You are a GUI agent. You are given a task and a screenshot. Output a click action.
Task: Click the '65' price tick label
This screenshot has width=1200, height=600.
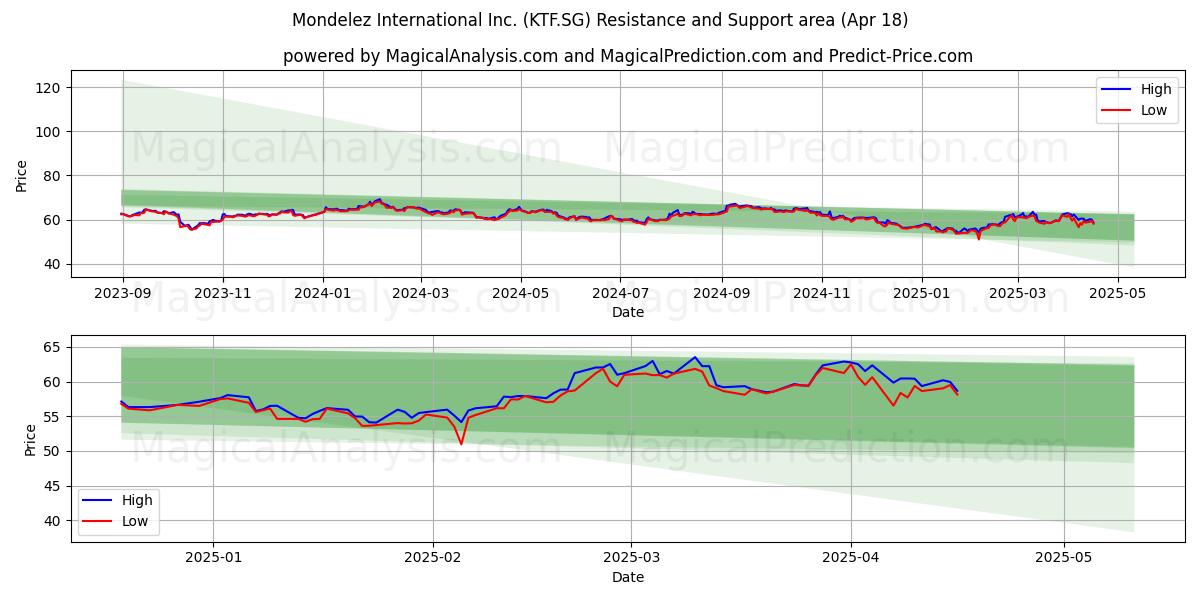[x=52, y=348]
